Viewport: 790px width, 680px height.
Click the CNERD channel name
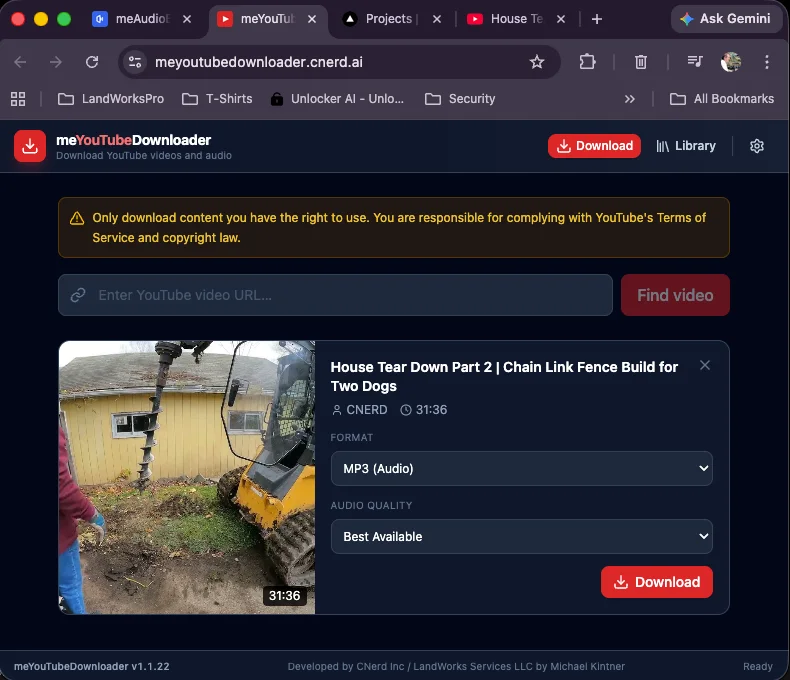(366, 410)
